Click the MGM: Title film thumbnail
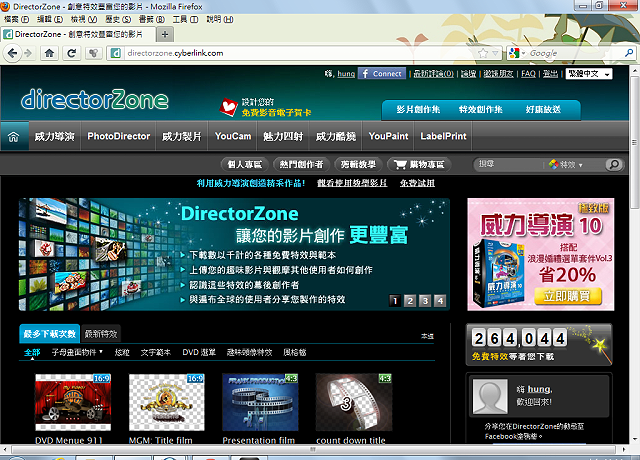The image size is (640, 460). pyautogui.click(x=167, y=402)
